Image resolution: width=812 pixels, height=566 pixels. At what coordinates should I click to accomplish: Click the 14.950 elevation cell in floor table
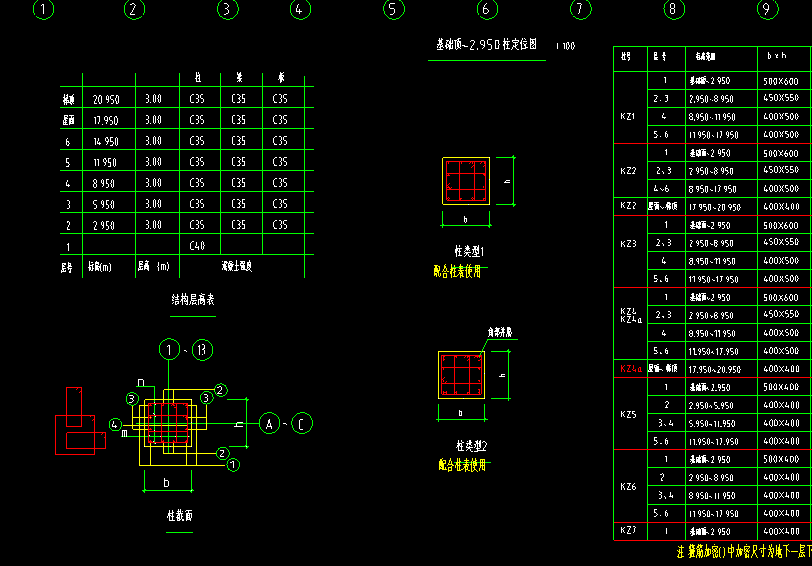point(106,141)
